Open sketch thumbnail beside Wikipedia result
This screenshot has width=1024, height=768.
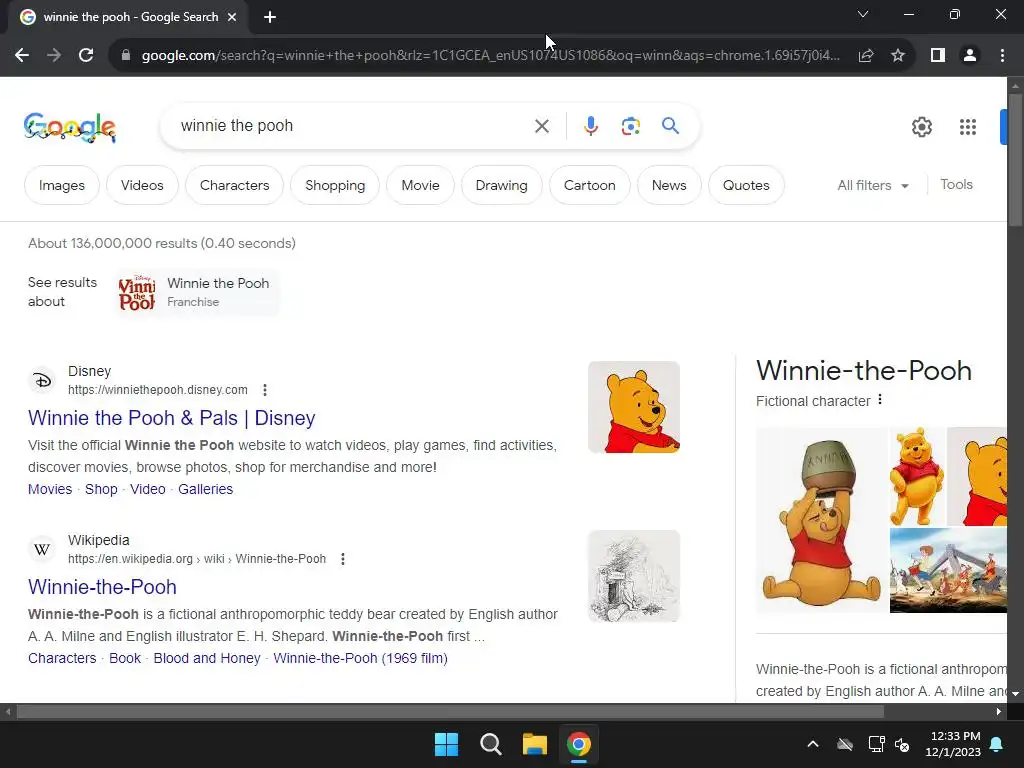tap(633, 576)
